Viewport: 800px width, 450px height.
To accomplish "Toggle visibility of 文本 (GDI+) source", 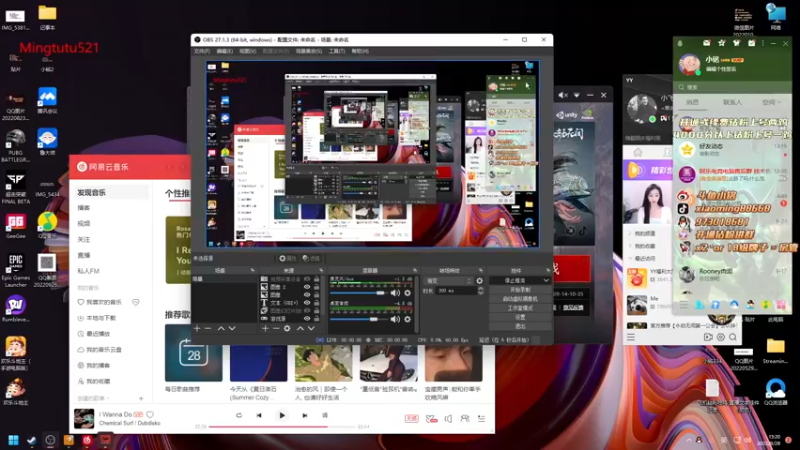I will coord(307,303).
